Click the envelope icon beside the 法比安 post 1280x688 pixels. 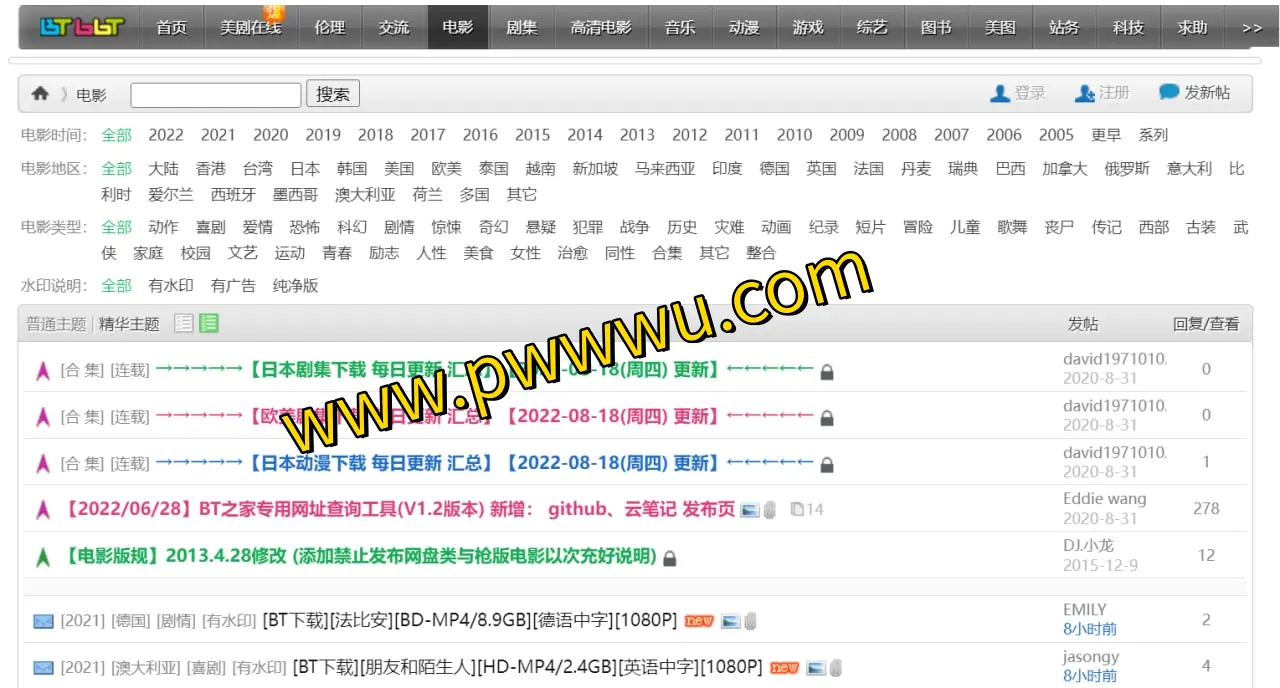tap(43, 621)
